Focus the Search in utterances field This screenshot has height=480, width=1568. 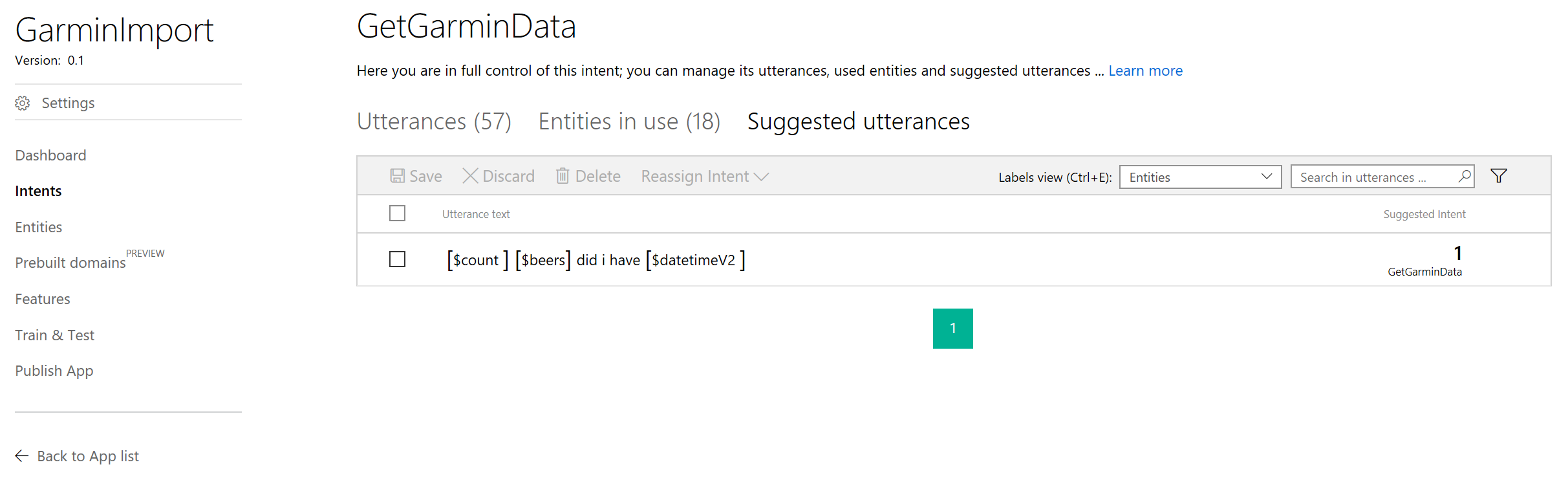(1382, 177)
